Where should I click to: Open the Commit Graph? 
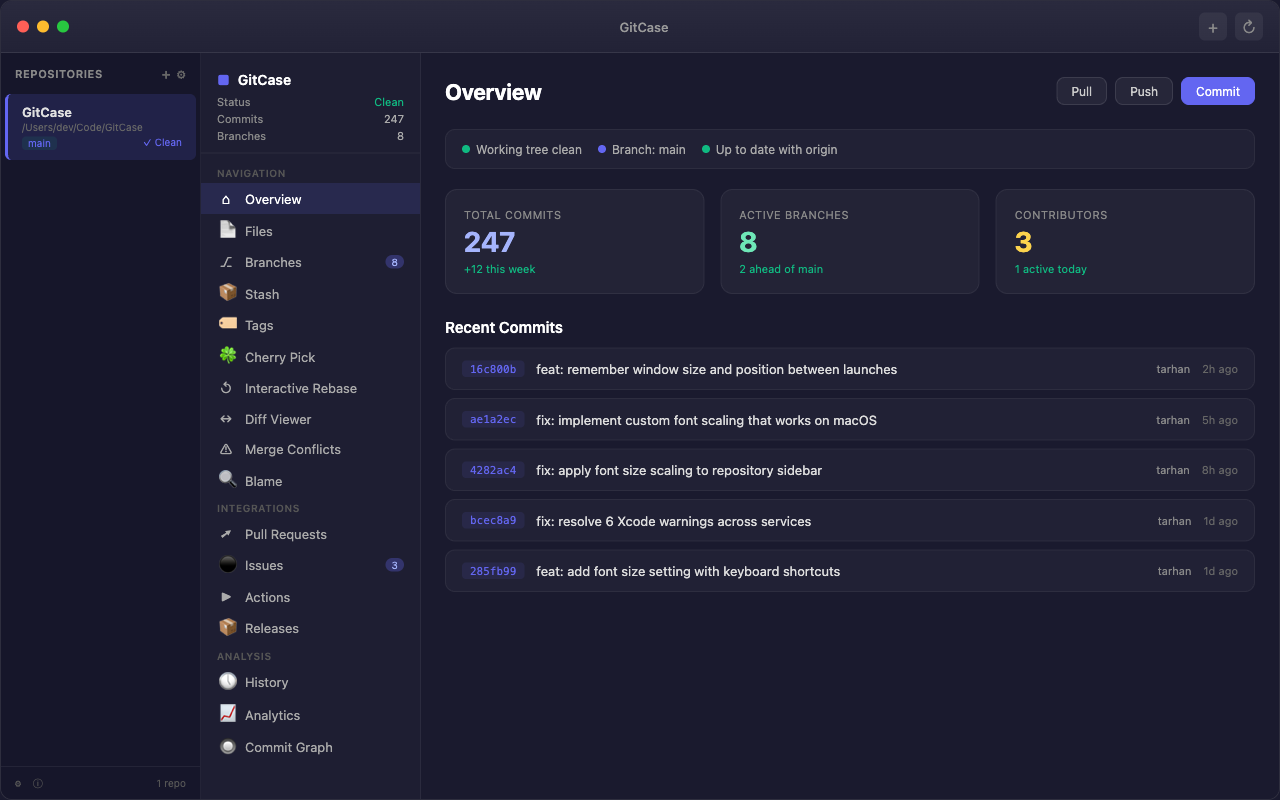pos(290,747)
